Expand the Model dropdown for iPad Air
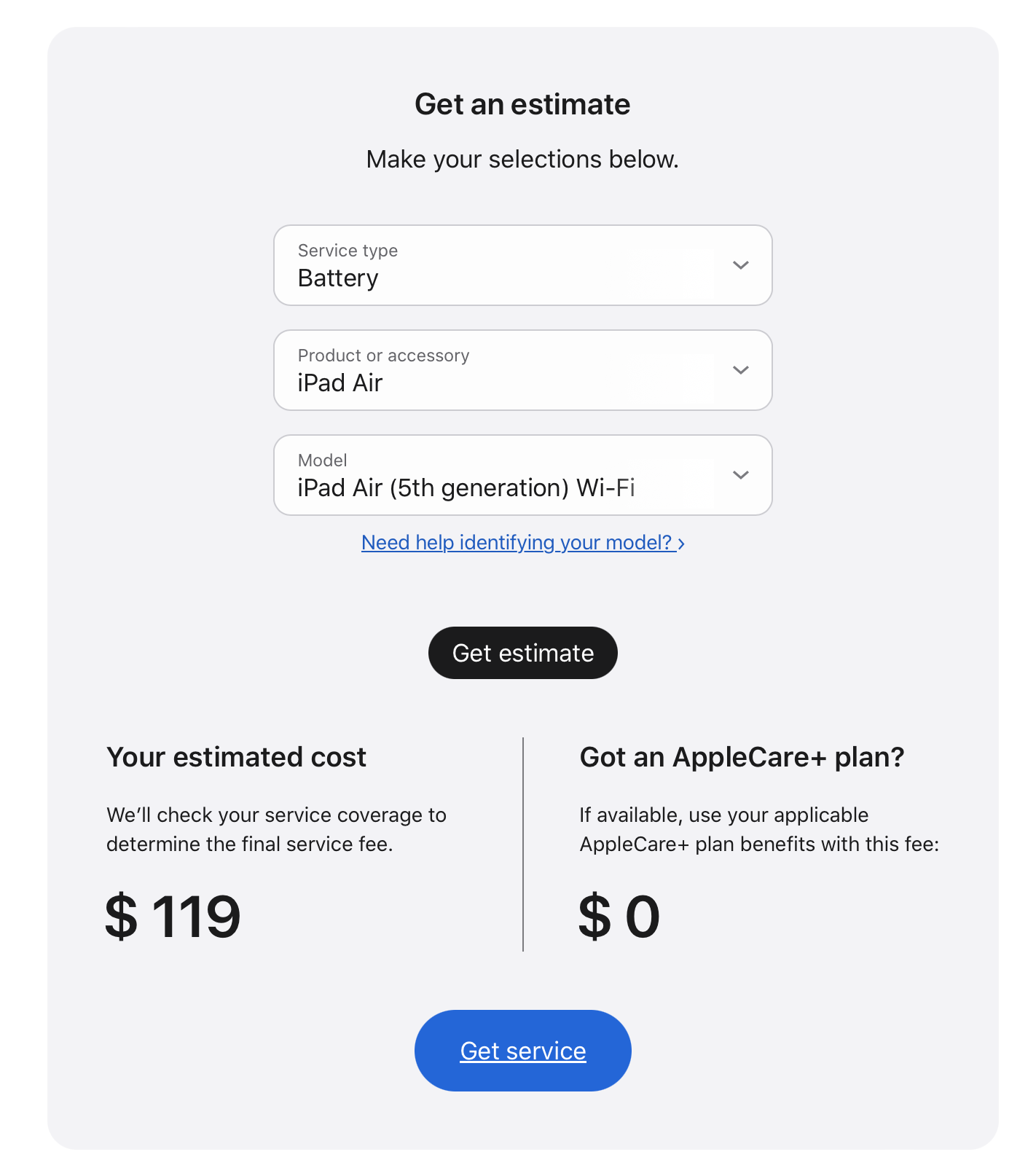1036x1176 pixels. [510, 476]
